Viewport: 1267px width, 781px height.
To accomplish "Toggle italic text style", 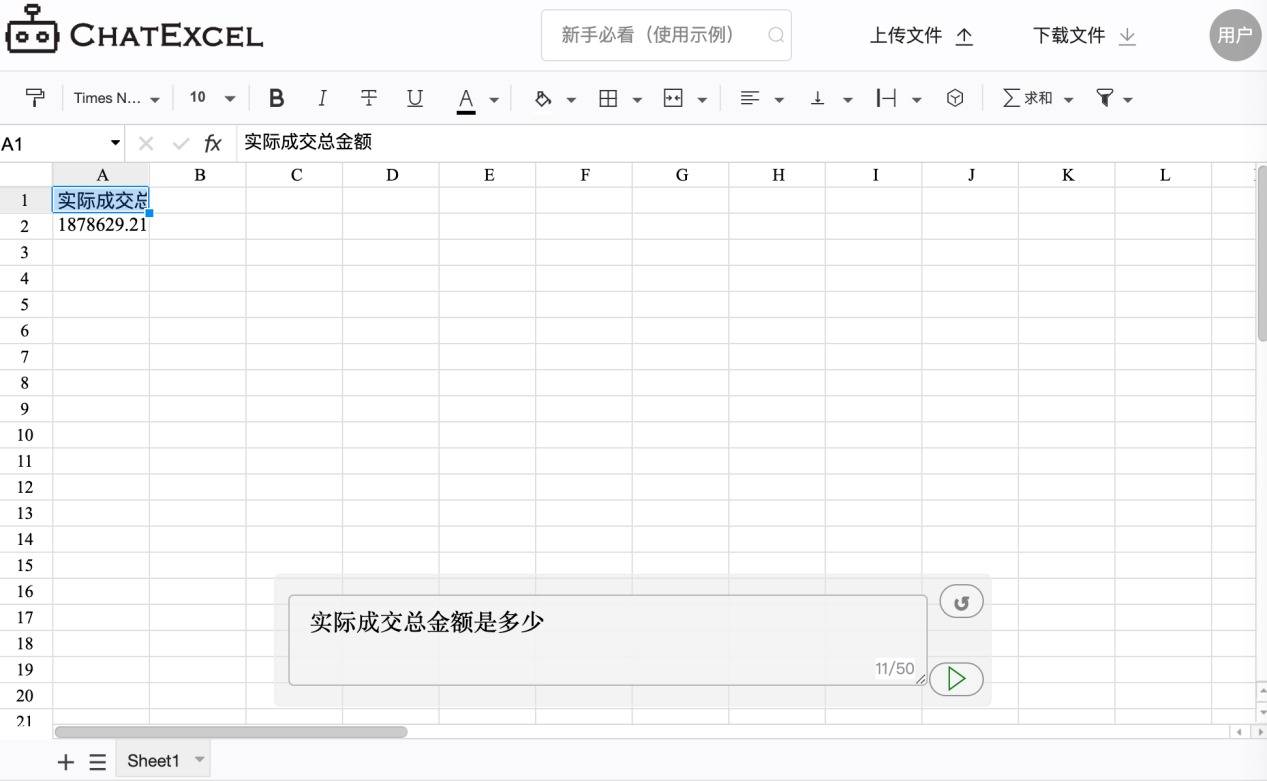I will (x=322, y=98).
